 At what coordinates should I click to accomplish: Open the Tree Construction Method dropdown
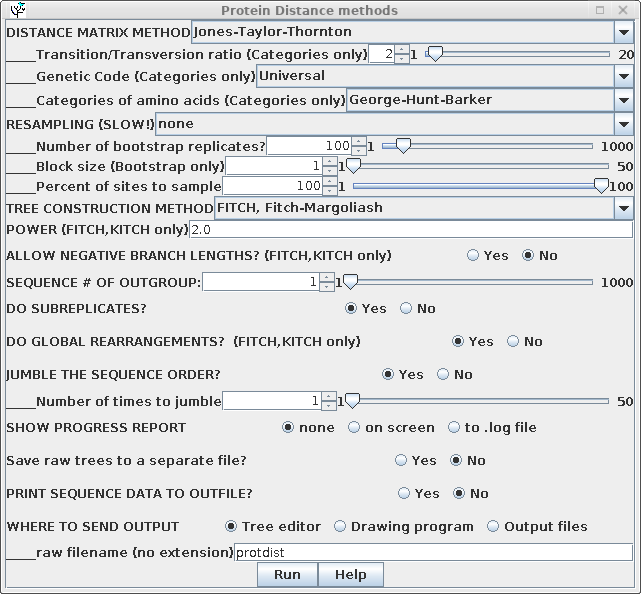pyautogui.click(x=623, y=208)
